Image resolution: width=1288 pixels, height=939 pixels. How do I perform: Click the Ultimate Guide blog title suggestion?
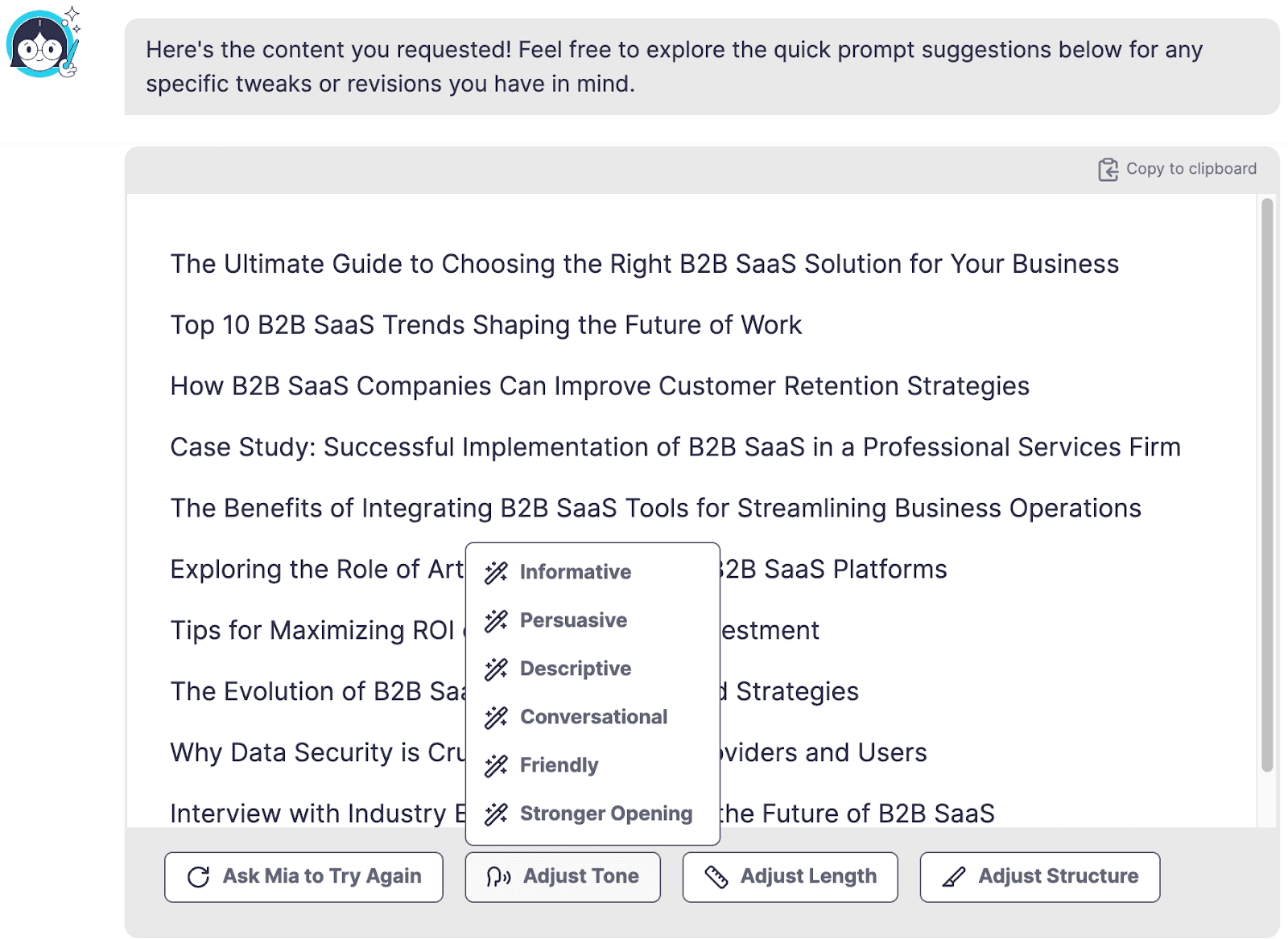(644, 263)
